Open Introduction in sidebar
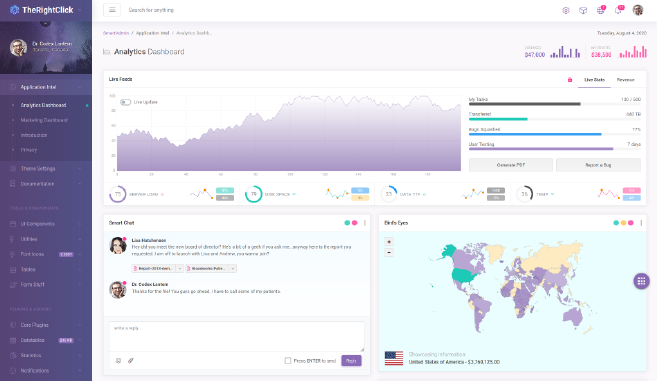 (34, 135)
